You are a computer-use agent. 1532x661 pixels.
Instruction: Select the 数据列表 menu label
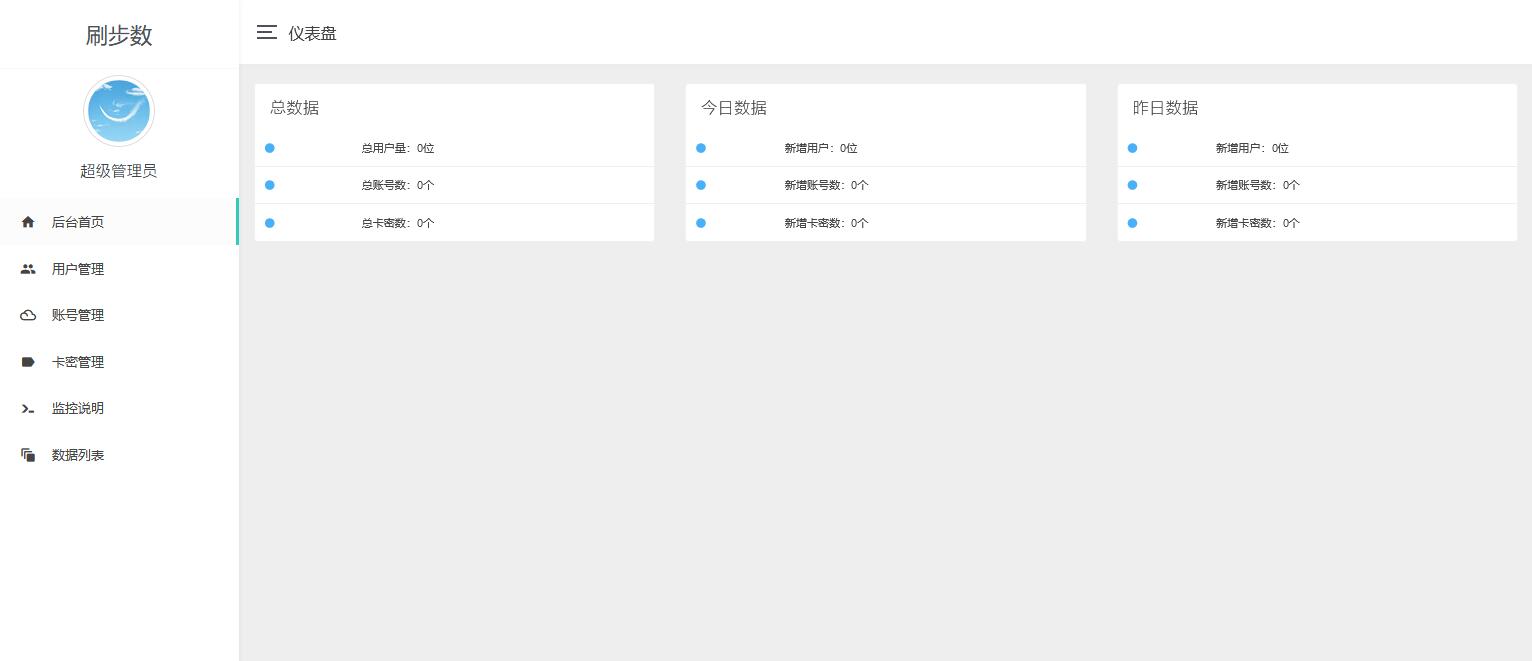78,455
